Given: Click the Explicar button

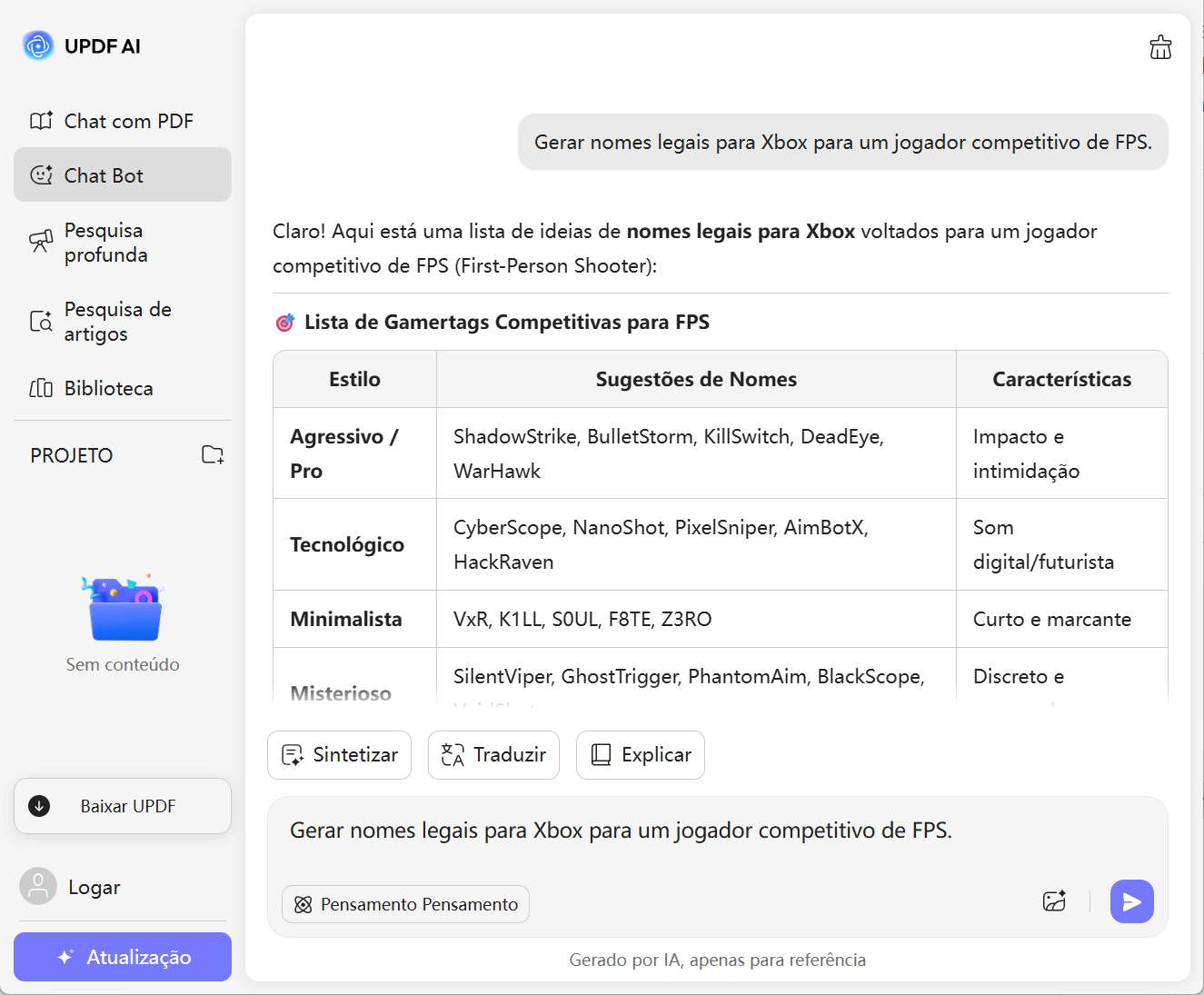Looking at the screenshot, I should coord(640,755).
